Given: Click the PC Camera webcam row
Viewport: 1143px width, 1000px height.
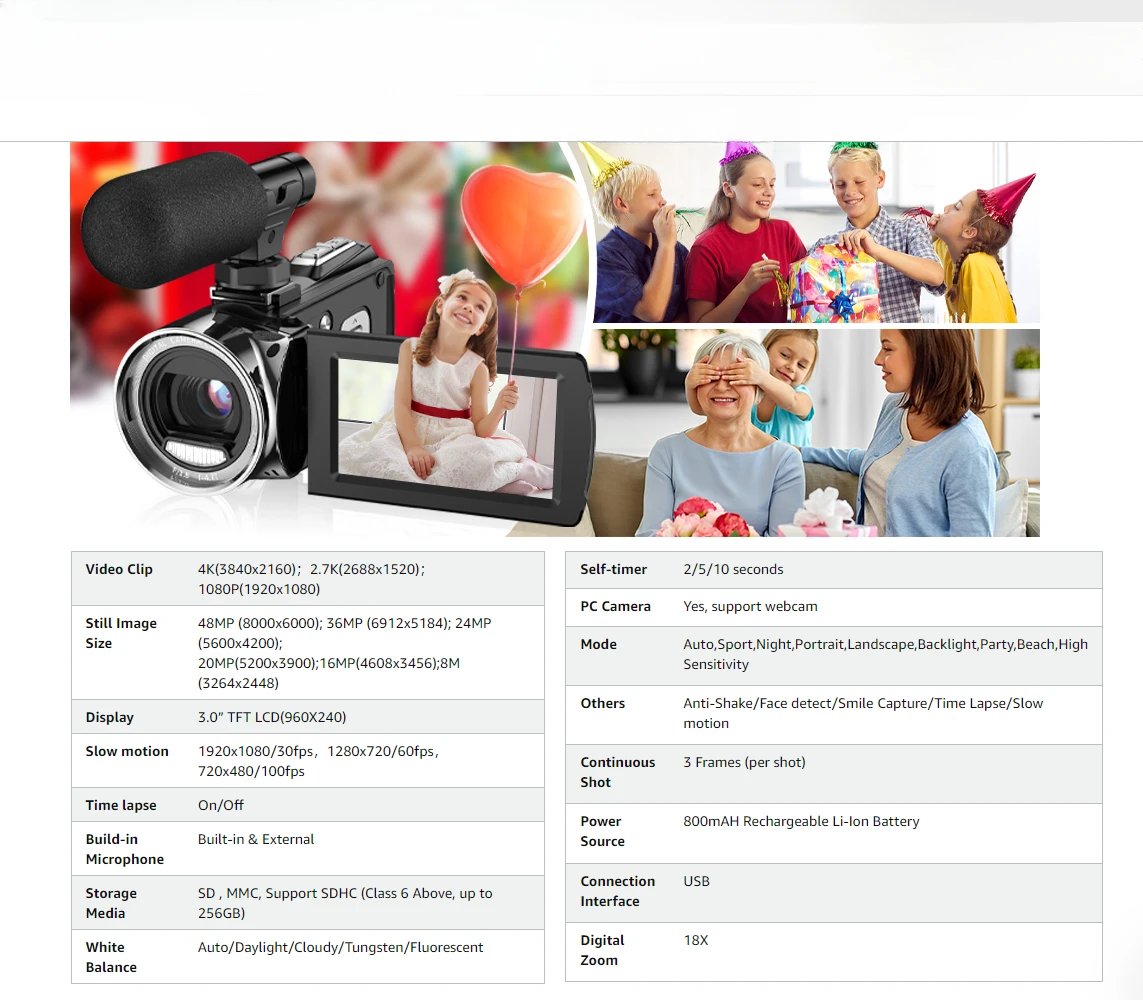Looking at the screenshot, I should coord(830,607).
